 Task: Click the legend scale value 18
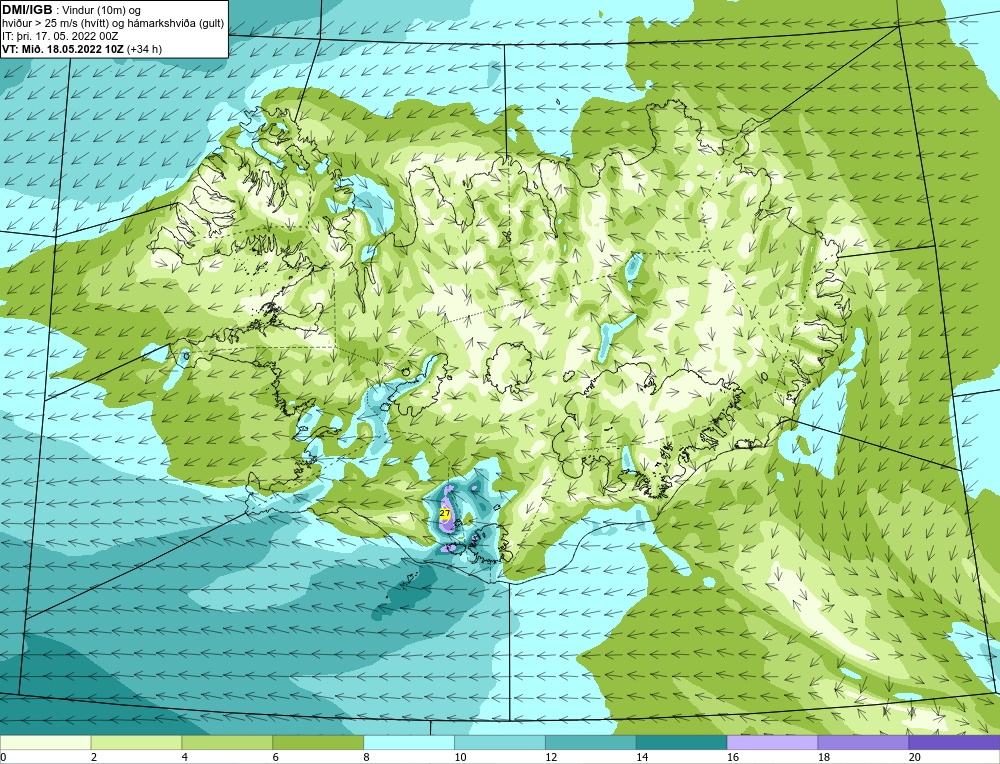click(x=823, y=757)
